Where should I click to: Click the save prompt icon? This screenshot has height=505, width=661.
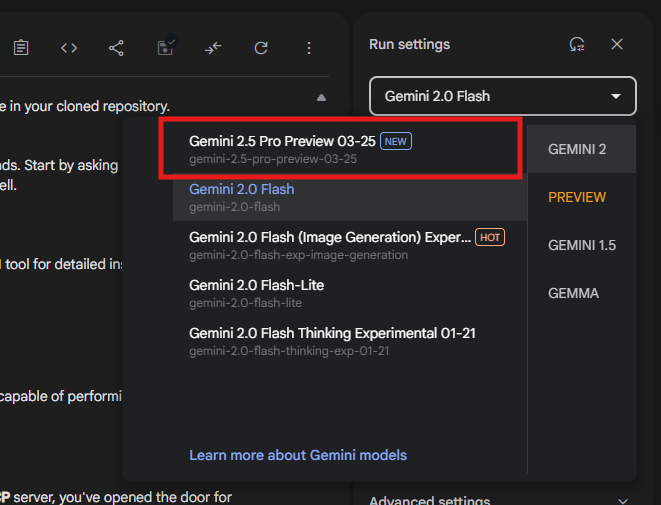click(166, 47)
